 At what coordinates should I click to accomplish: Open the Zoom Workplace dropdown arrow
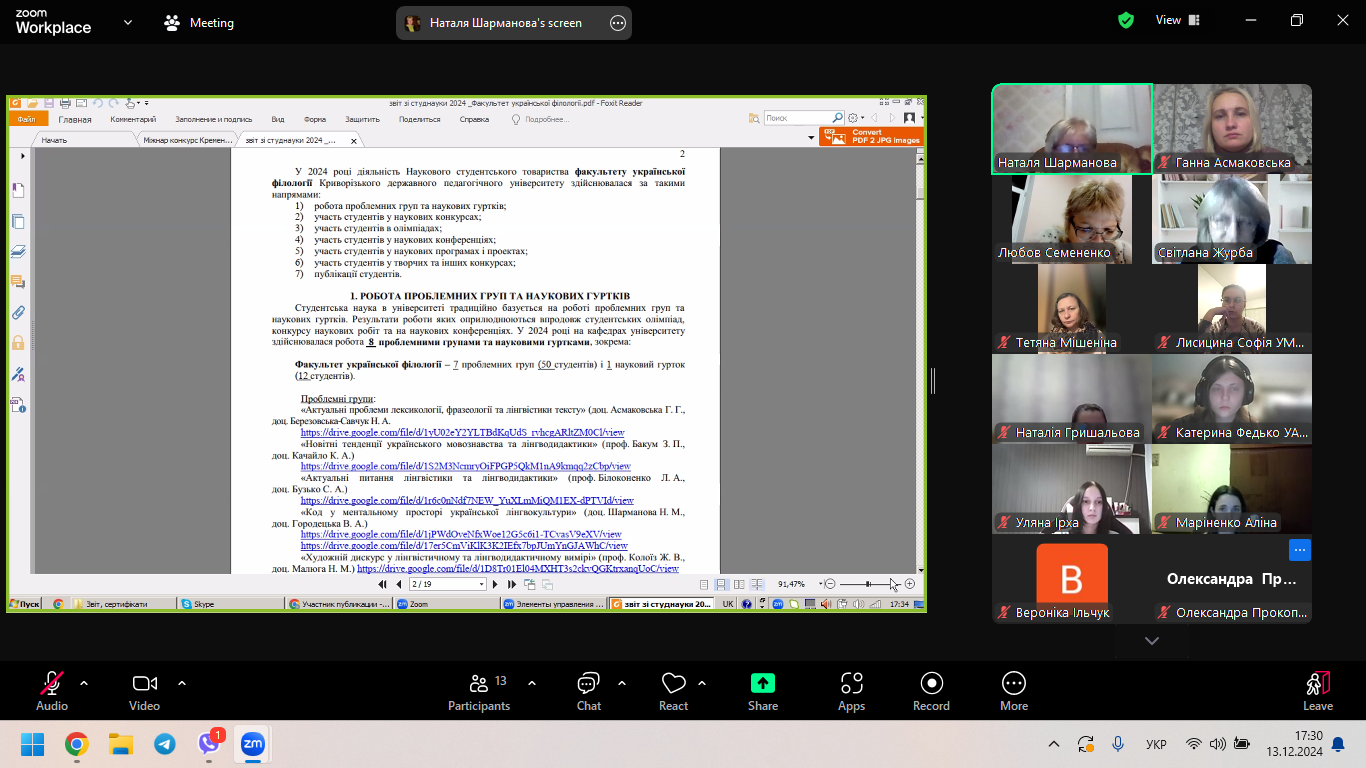pos(128,22)
